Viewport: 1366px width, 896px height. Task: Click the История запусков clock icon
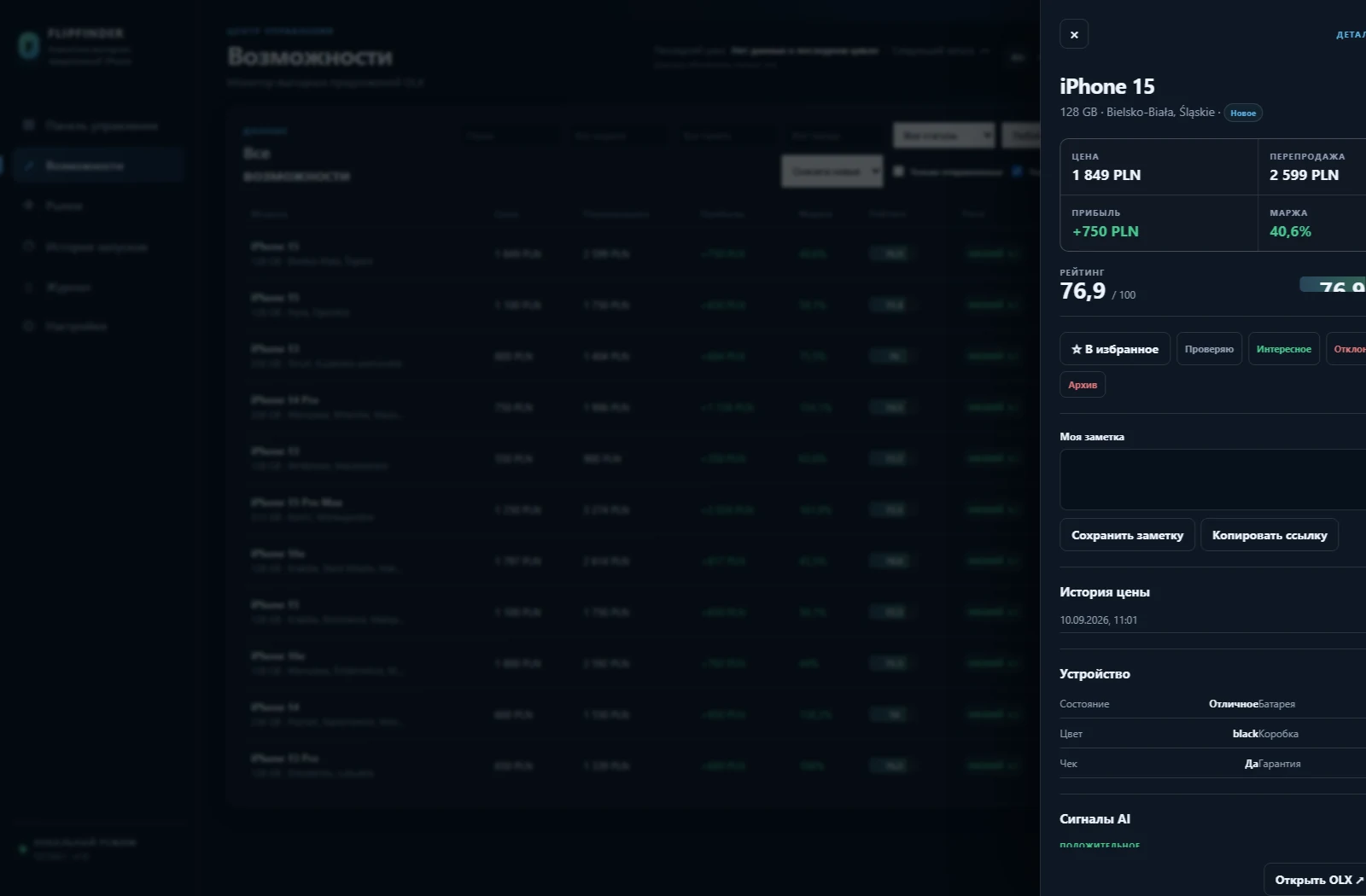click(28, 247)
